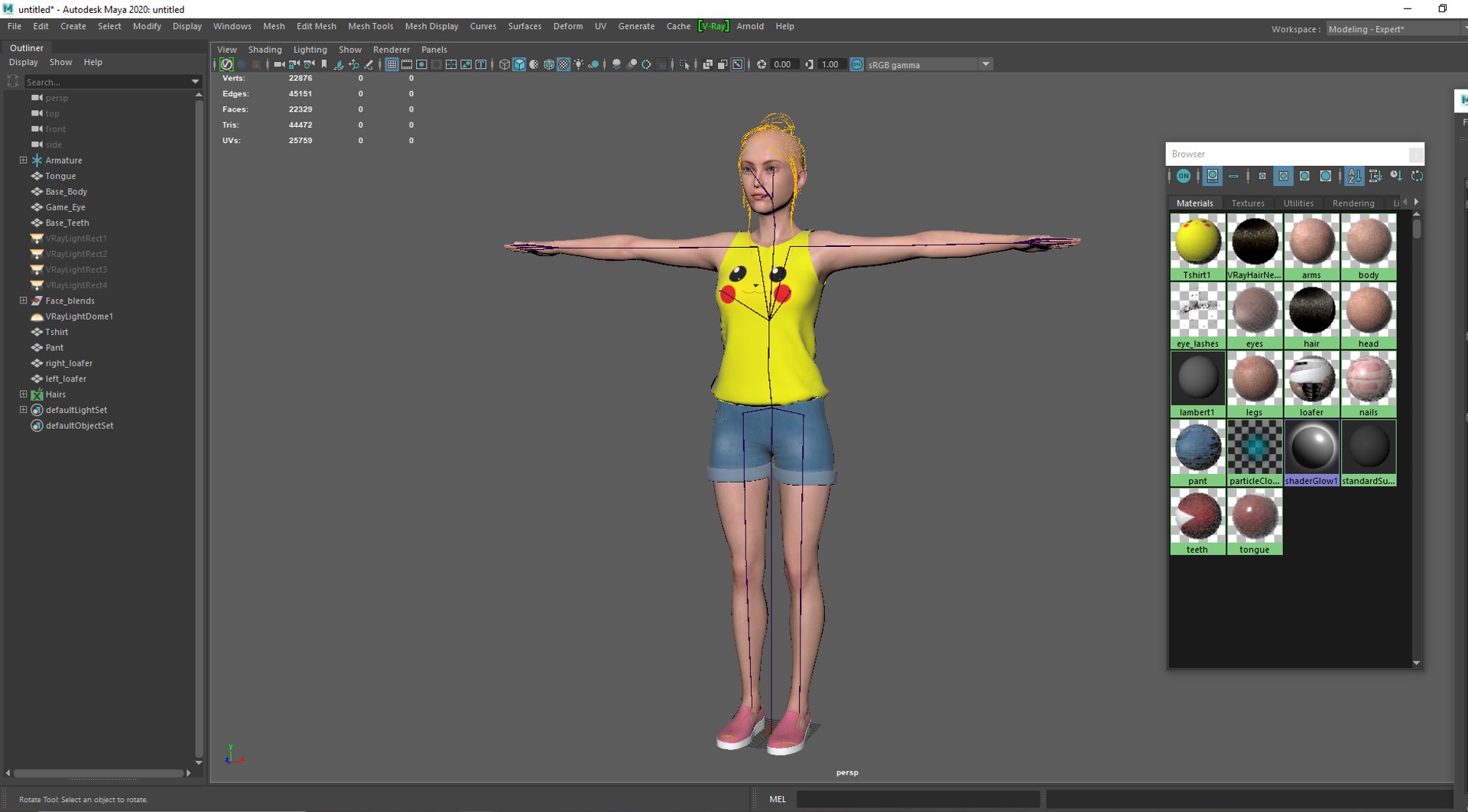Toggle the textured checkerboard display icon

tap(563, 64)
